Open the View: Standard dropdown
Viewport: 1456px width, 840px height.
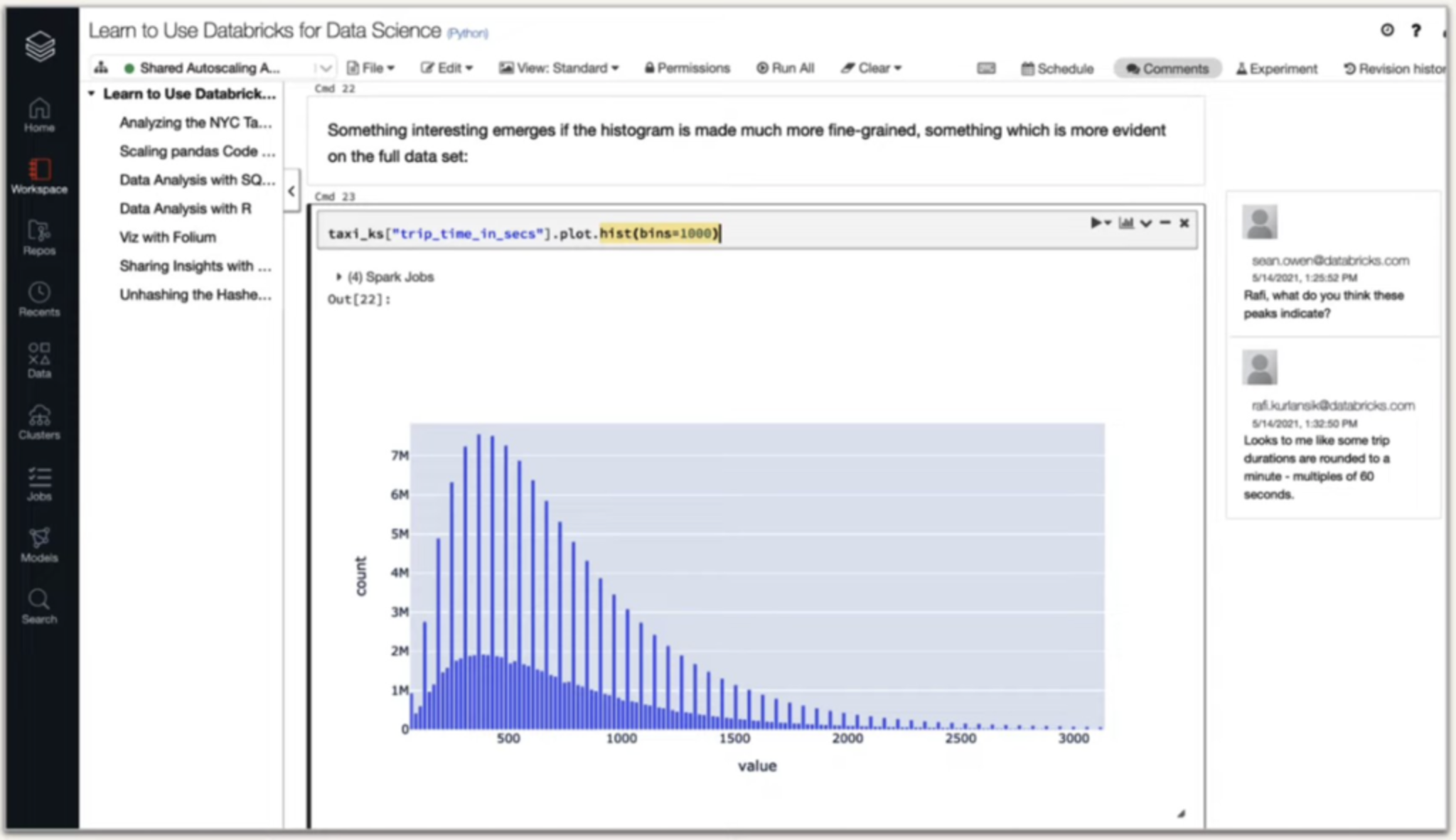coord(559,68)
